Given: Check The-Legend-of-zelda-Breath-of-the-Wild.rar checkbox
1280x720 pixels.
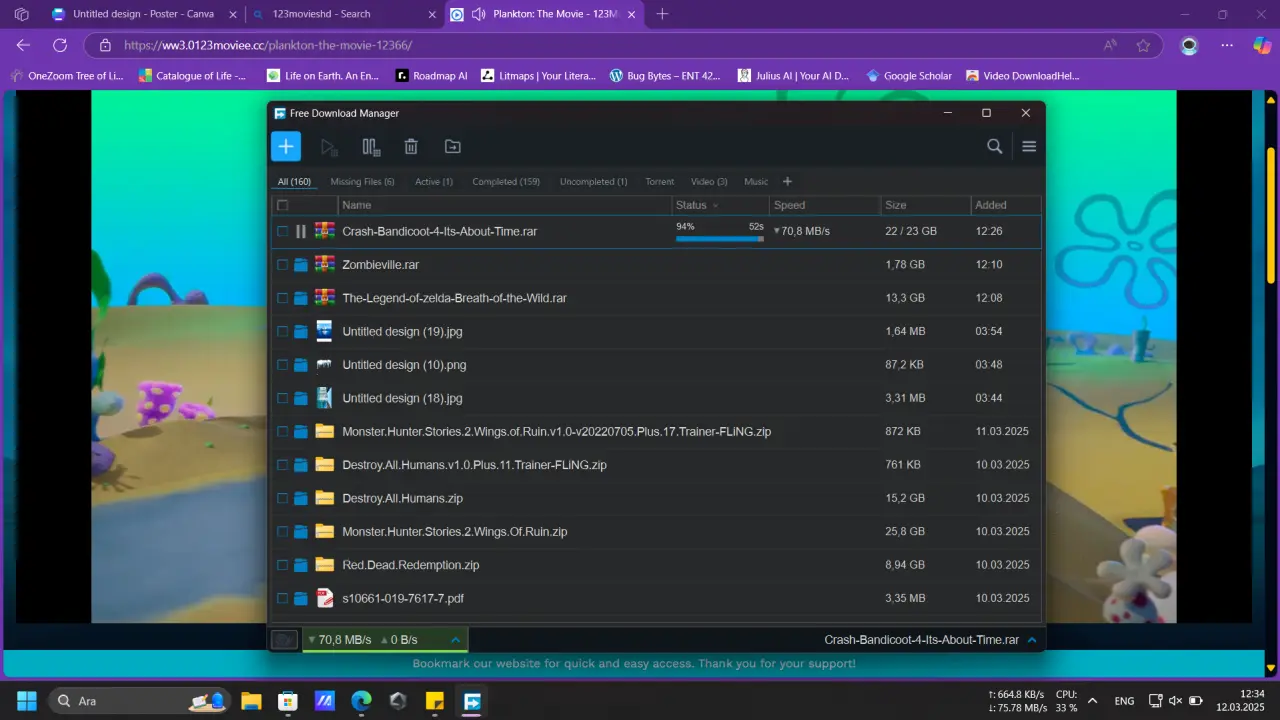Looking at the screenshot, I should coord(283,298).
